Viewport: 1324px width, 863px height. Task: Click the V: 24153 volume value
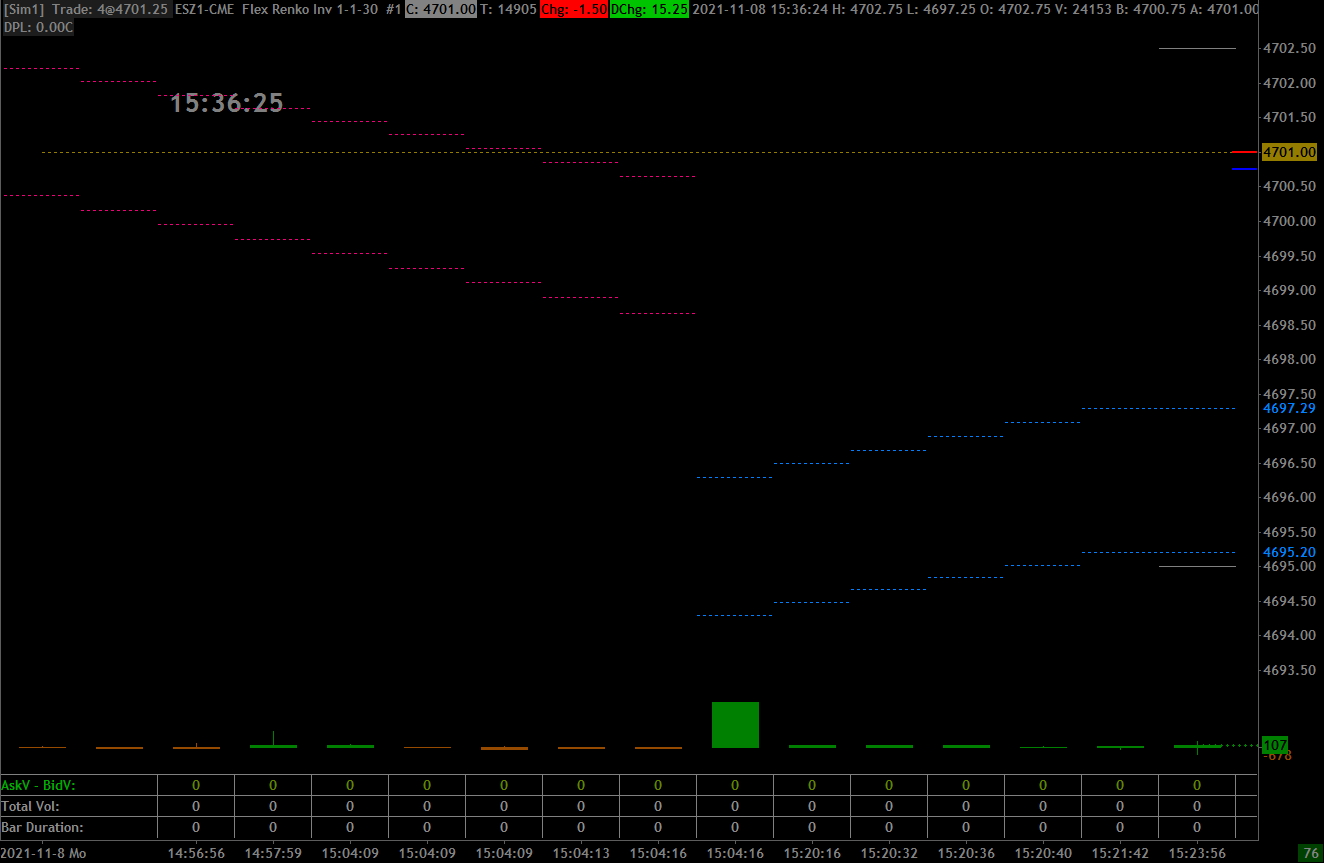(1085, 9)
